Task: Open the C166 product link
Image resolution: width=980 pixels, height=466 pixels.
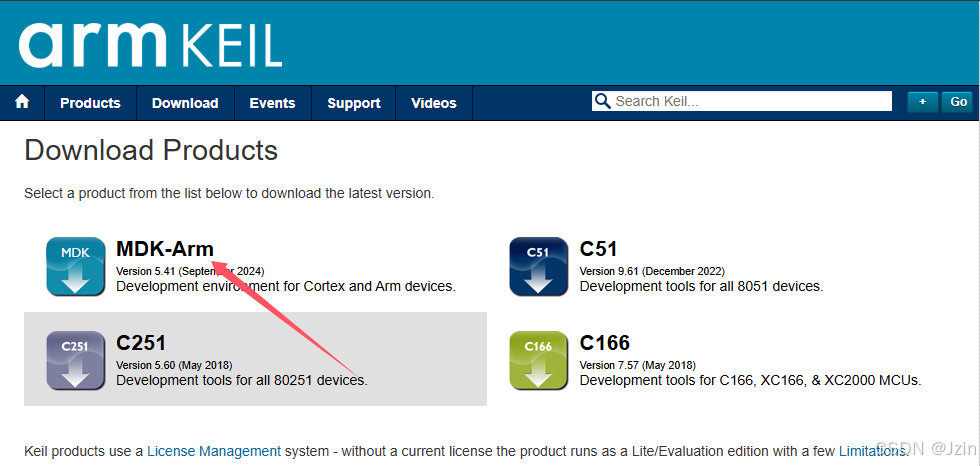Action: click(605, 343)
